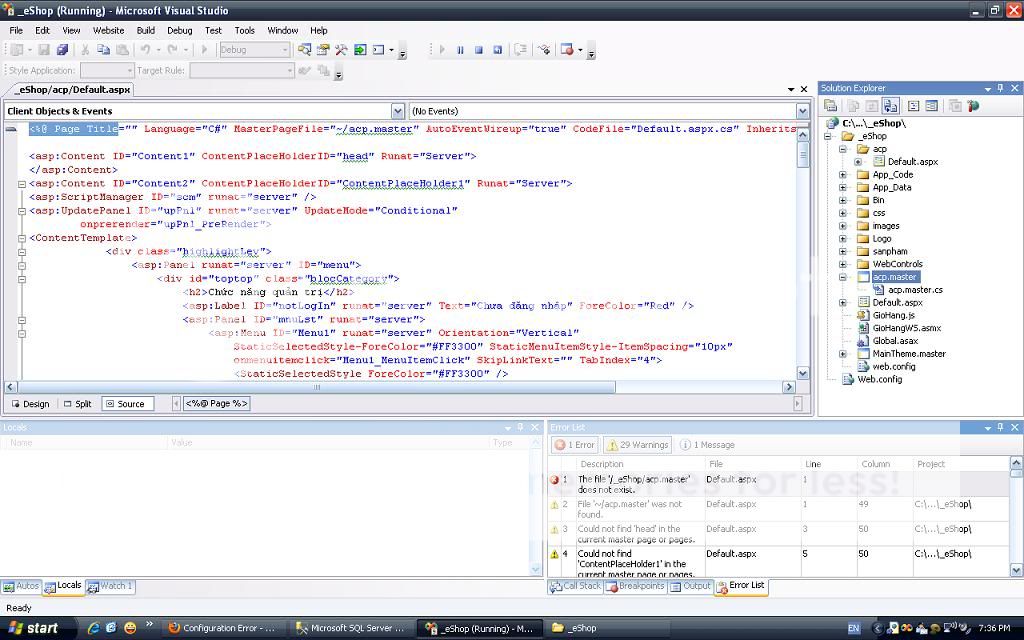Expand the WebControls folder node
1024x640 pixels.
[x=843, y=264]
